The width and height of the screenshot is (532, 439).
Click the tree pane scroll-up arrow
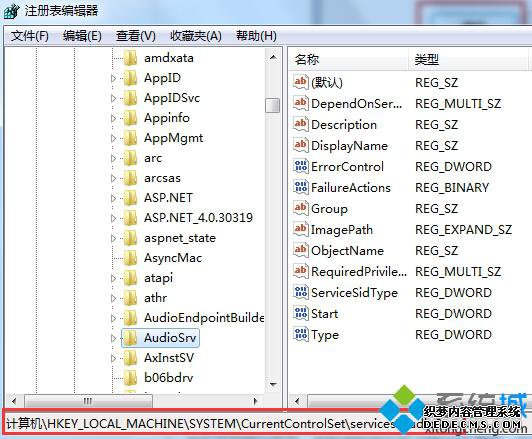click(x=273, y=58)
